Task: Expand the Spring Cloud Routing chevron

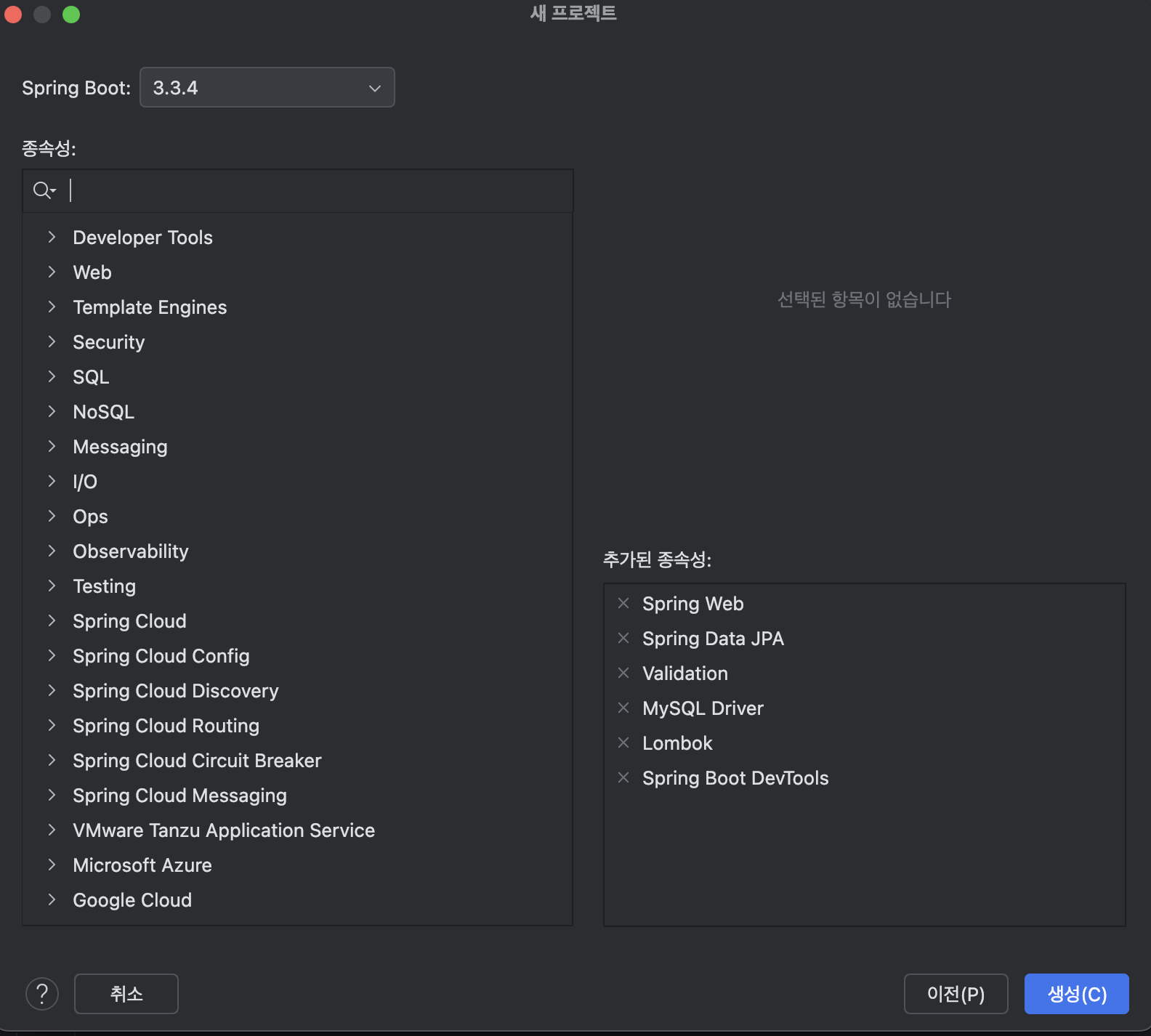Action: [x=52, y=725]
